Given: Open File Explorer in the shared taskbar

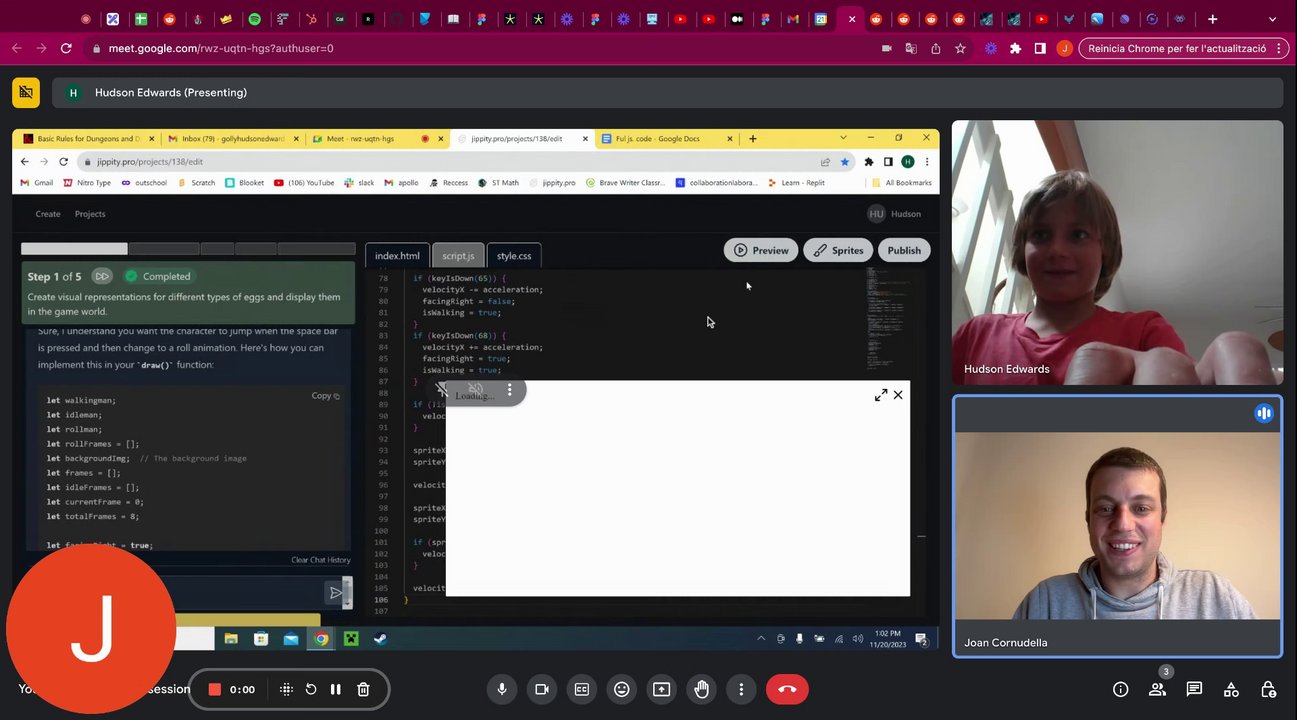Looking at the screenshot, I should [231, 639].
